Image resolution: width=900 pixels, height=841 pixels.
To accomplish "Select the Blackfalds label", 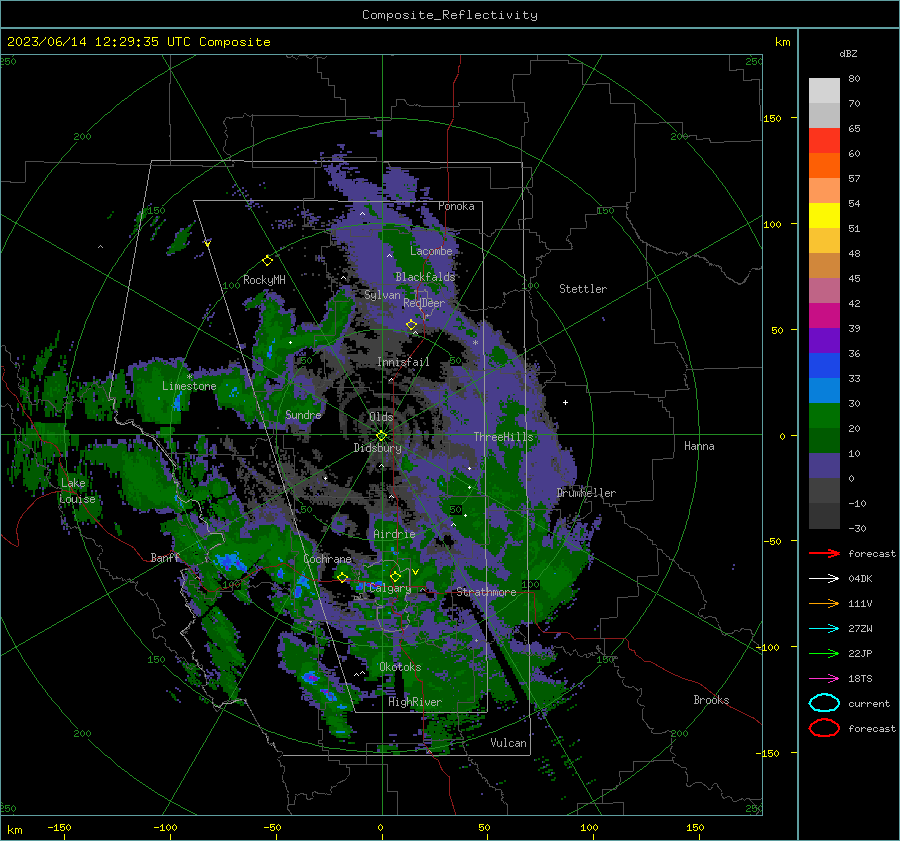I will pyautogui.click(x=425, y=277).
